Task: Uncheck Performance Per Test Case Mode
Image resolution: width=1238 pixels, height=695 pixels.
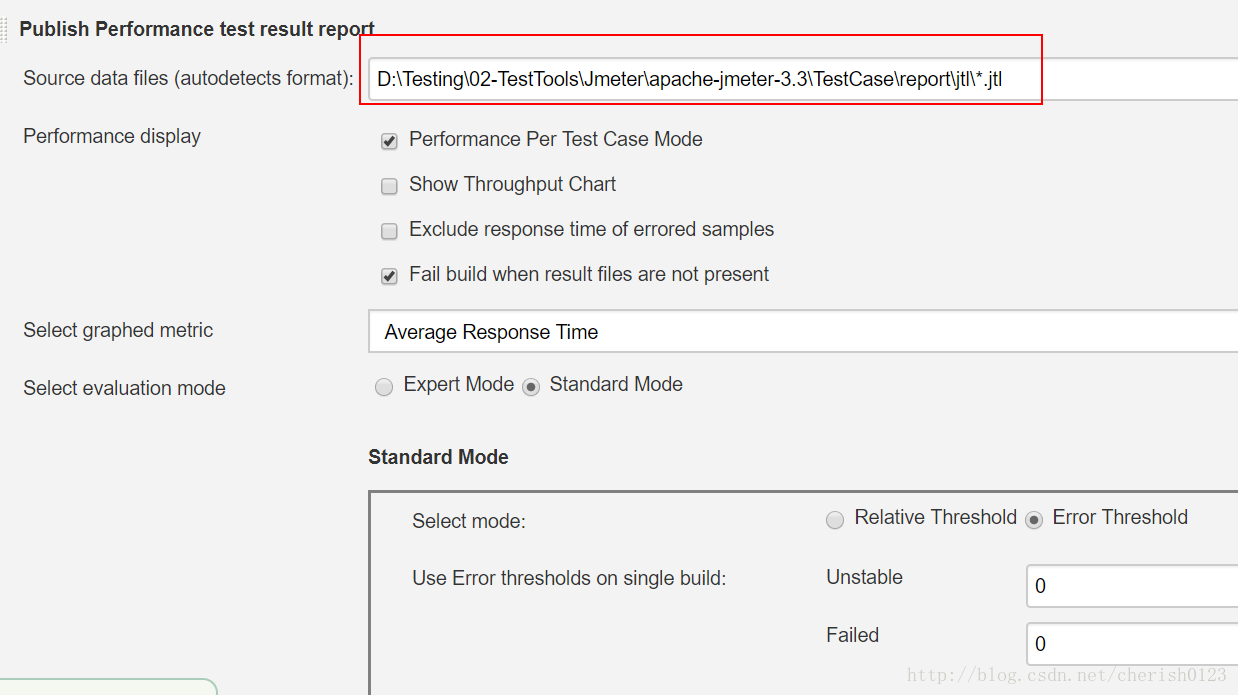Action: tap(390, 141)
